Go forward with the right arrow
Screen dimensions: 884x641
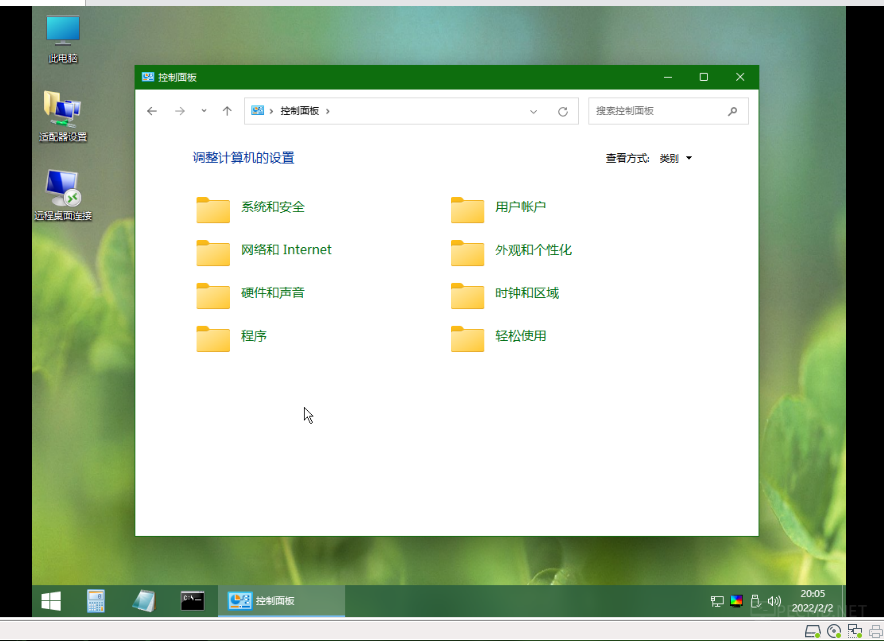coord(180,111)
